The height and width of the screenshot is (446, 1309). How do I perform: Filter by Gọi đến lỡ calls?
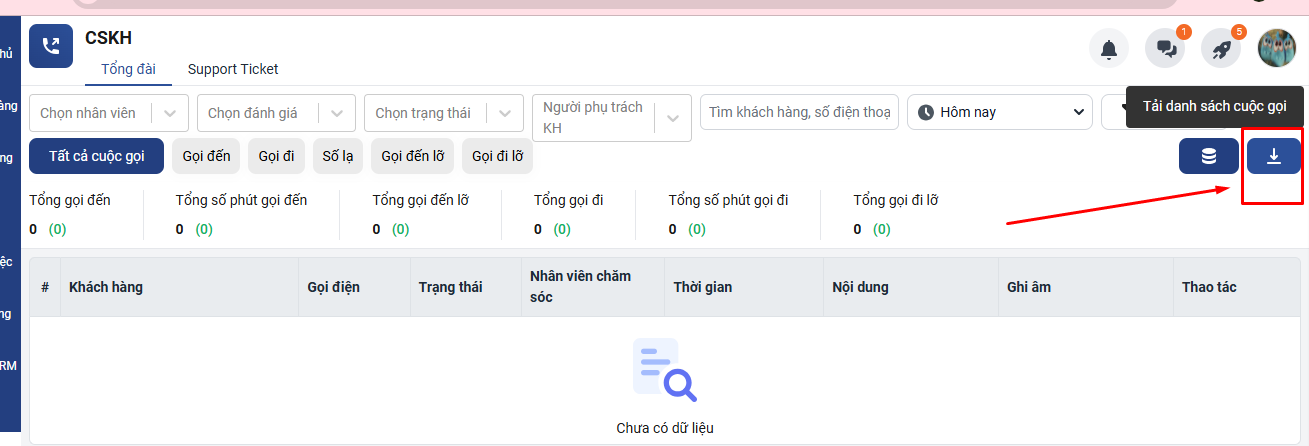coord(412,156)
